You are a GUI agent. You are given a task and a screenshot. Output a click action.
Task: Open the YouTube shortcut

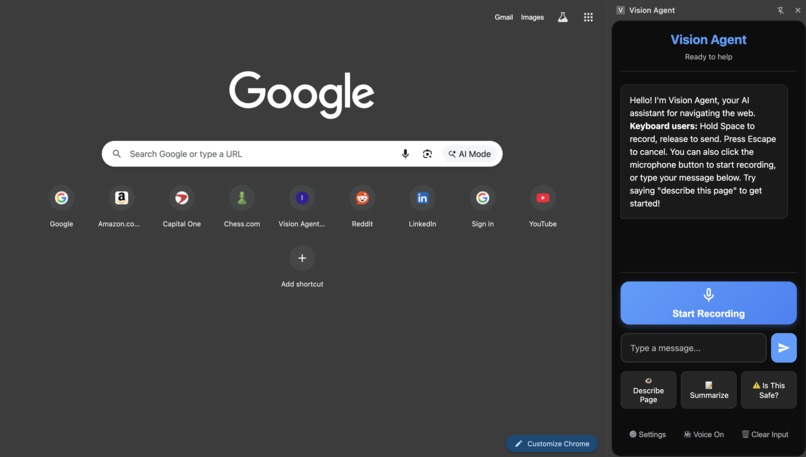pyautogui.click(x=542, y=207)
